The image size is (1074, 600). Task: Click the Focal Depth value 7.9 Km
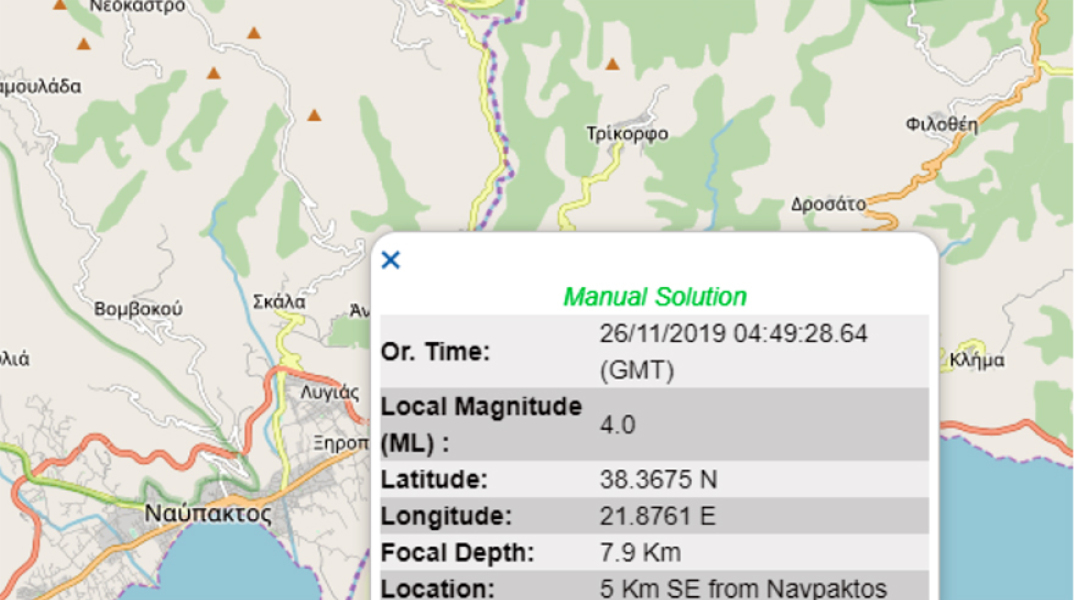pos(640,553)
